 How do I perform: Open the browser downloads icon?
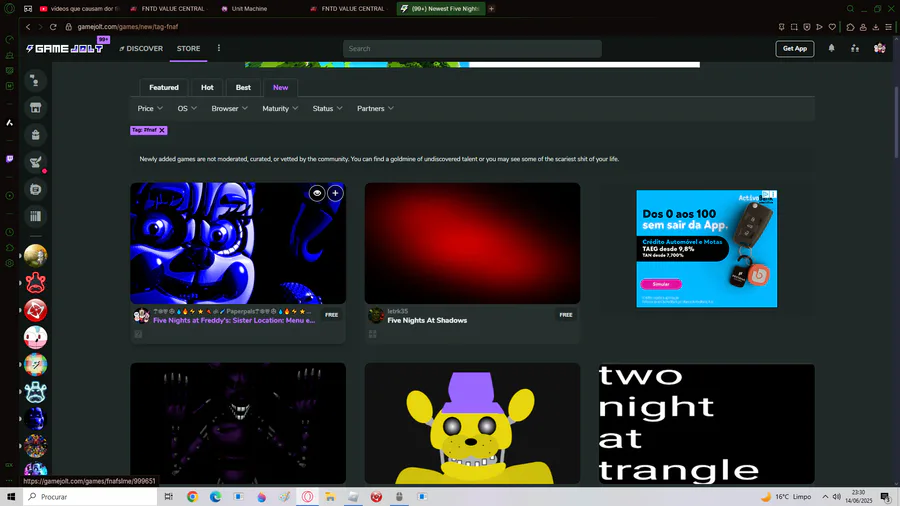pyautogui.click(x=875, y=26)
